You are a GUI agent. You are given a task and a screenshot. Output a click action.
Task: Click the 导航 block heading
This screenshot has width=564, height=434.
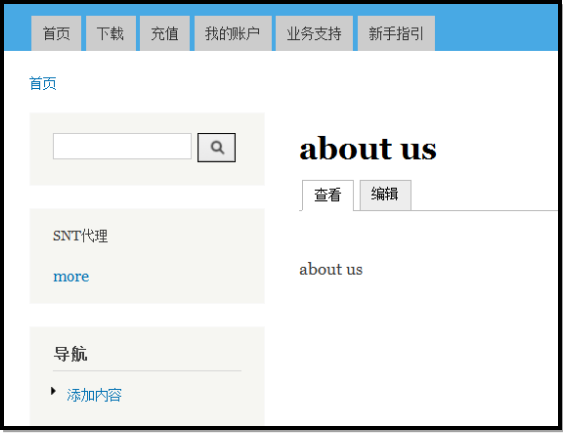click(70, 354)
